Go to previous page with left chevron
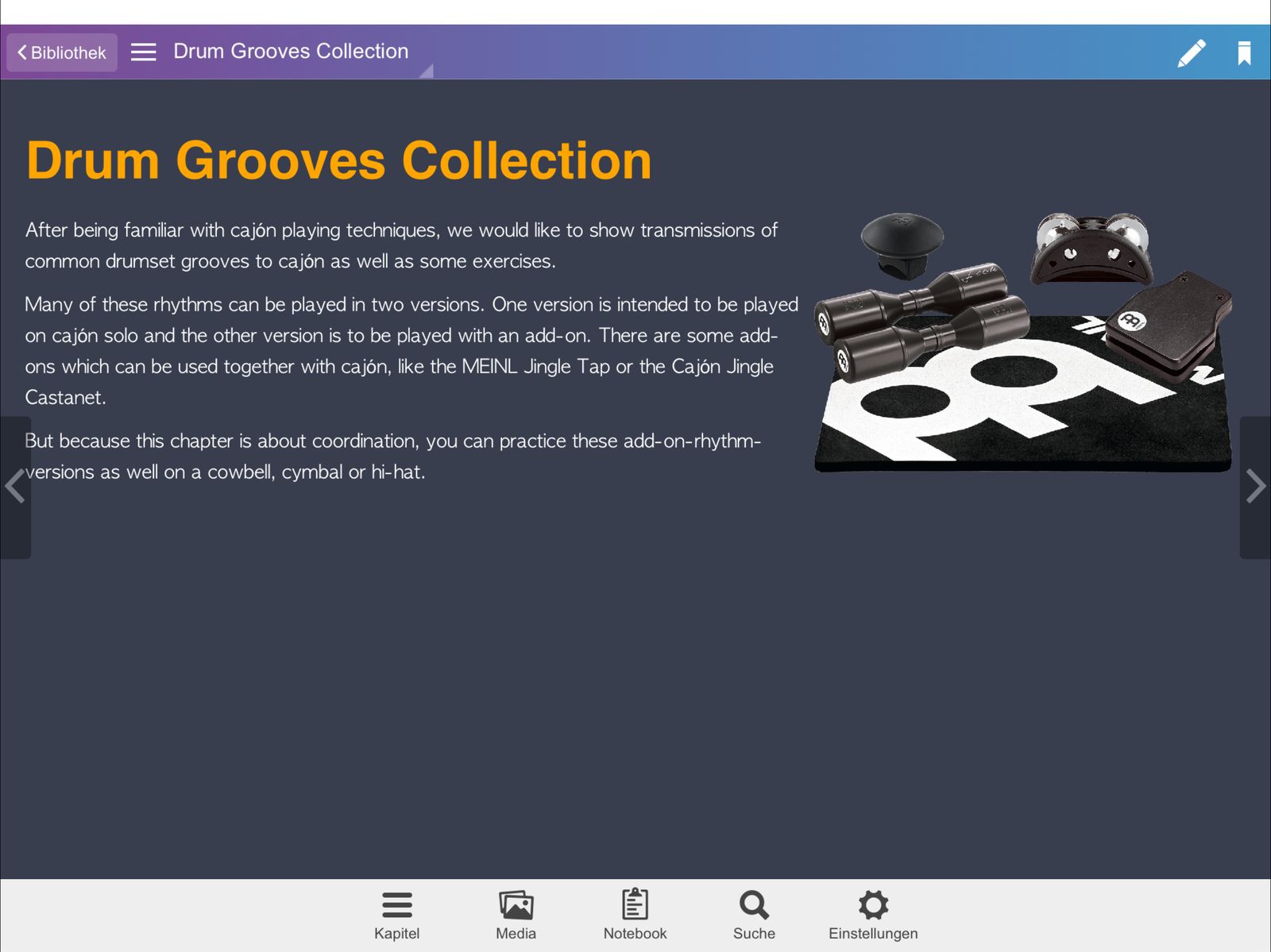 (x=15, y=487)
